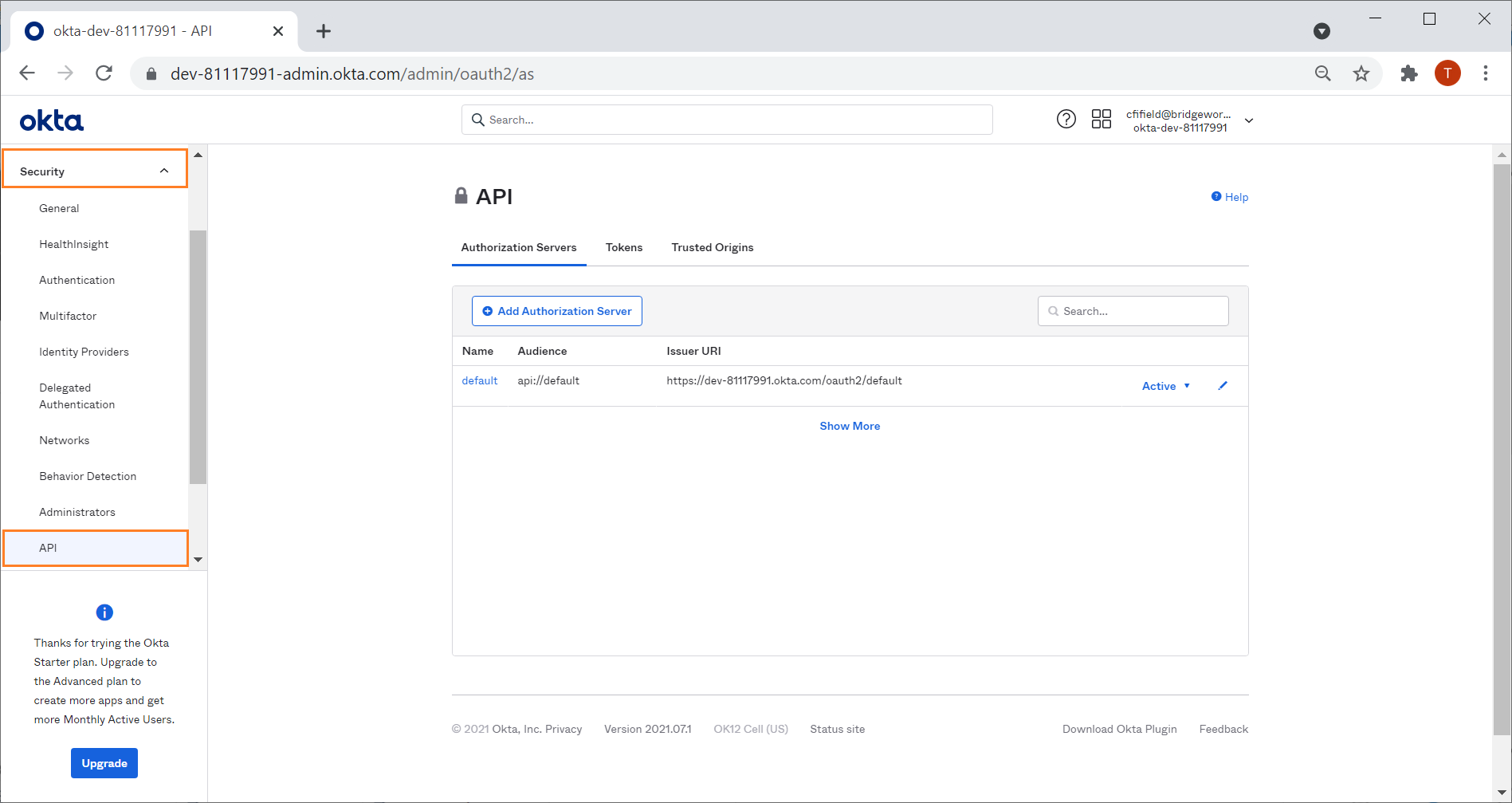Image resolution: width=1512 pixels, height=803 pixels.
Task: Focus the authorization server search field
Action: pos(1133,311)
